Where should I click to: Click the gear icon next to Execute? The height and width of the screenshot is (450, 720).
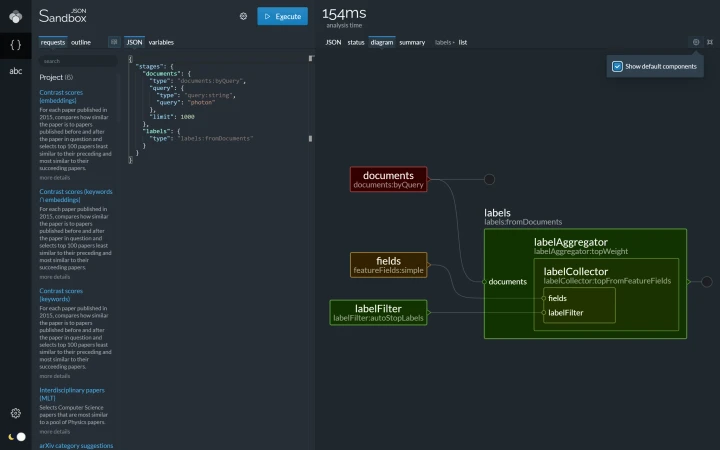click(x=243, y=16)
